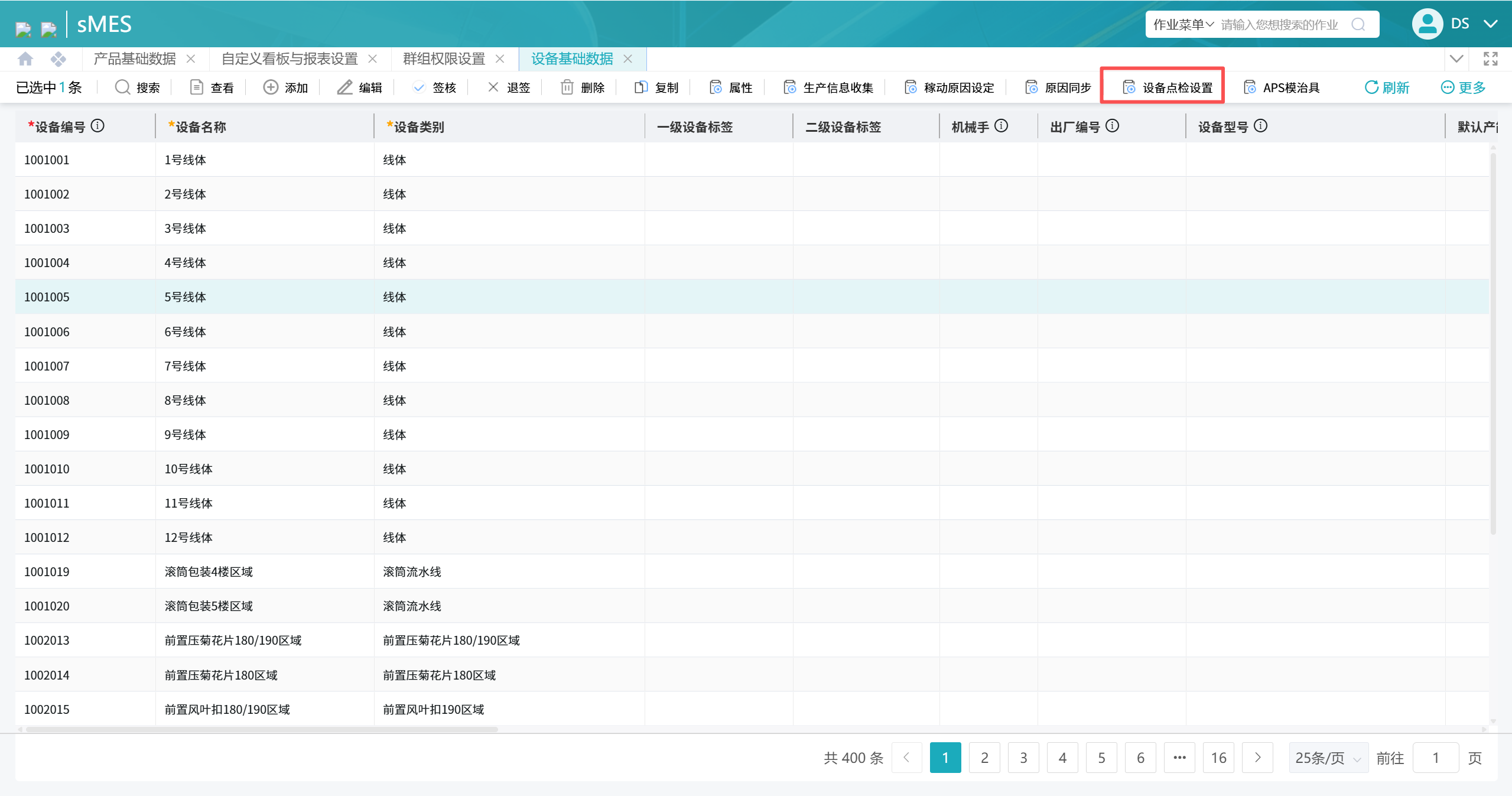Refresh the list with 刷新
This screenshot has width=1512, height=796.
(1387, 87)
